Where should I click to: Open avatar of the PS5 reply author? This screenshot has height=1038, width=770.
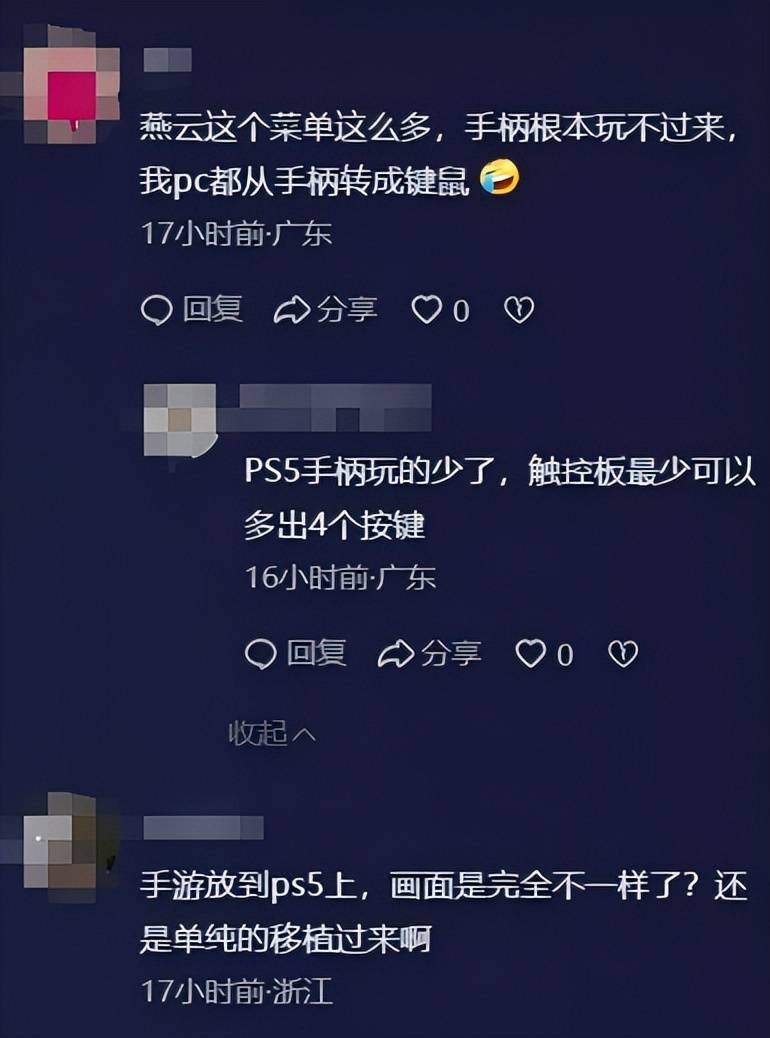pos(180,420)
